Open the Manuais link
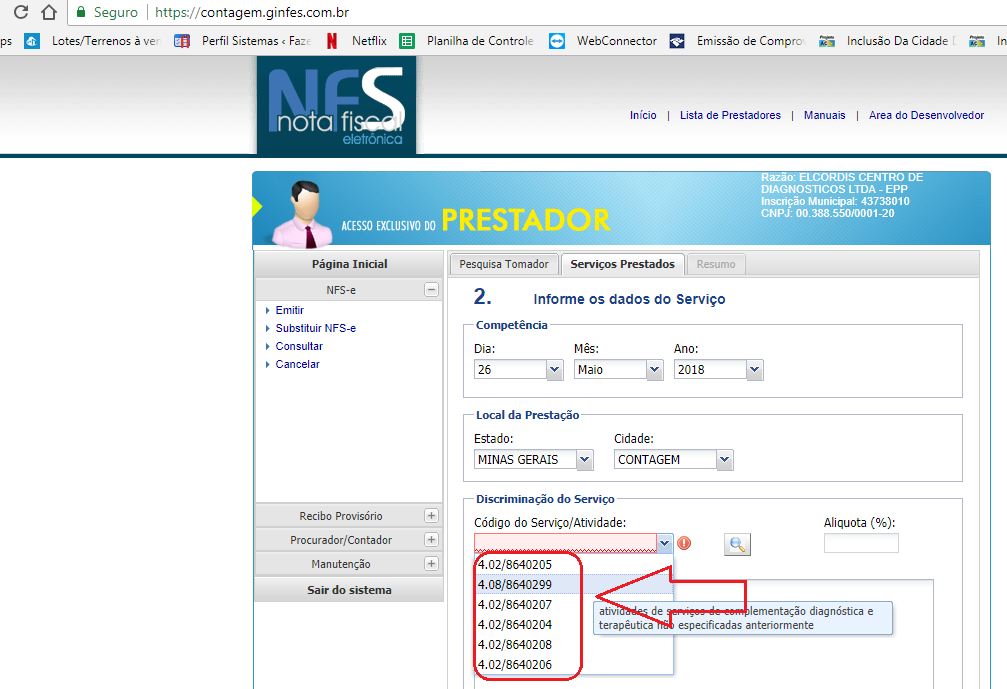 pyautogui.click(x=825, y=115)
